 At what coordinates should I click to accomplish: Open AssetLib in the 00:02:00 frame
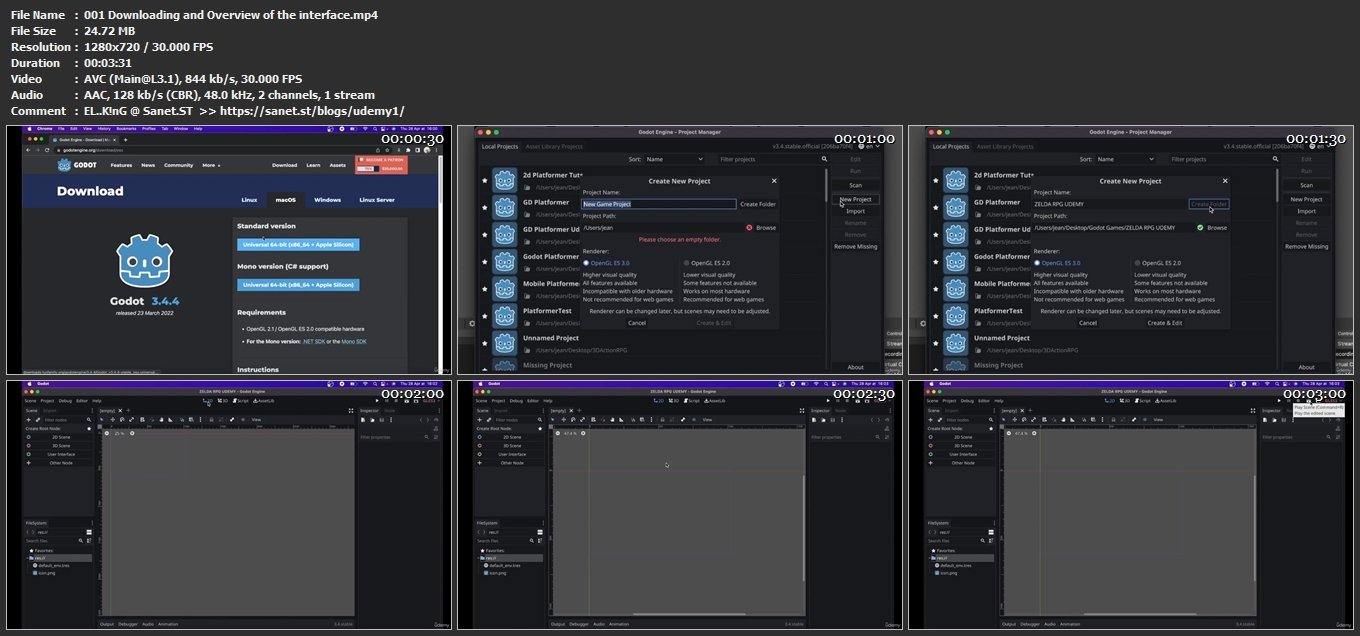[x=266, y=401]
